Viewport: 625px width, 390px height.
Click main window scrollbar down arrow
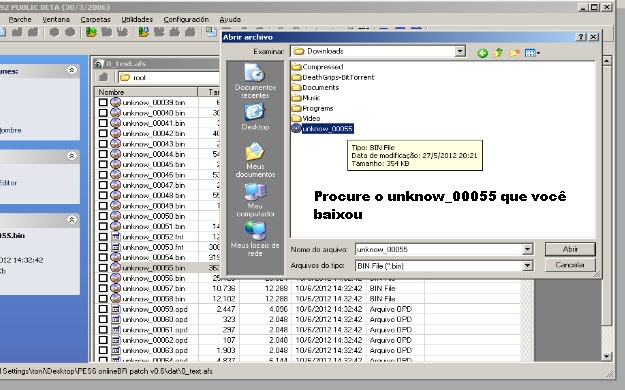click(607, 356)
